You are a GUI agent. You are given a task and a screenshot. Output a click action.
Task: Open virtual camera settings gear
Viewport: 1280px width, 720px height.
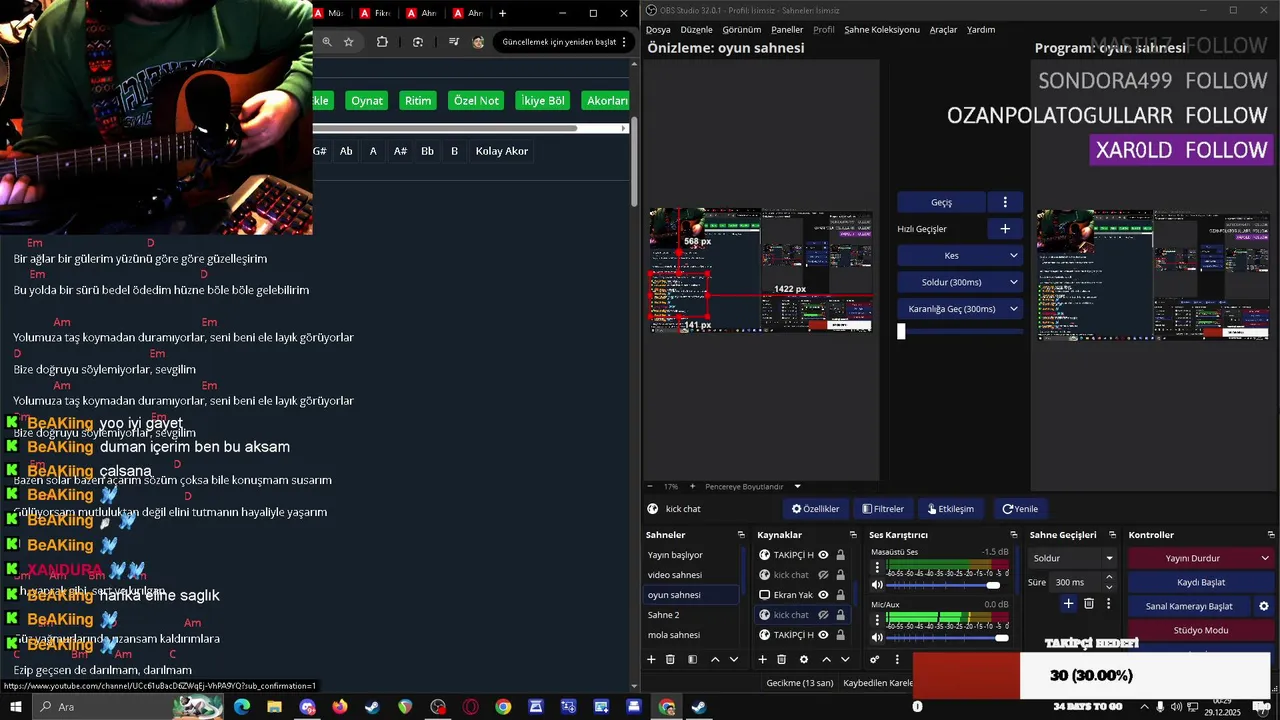(1263, 606)
